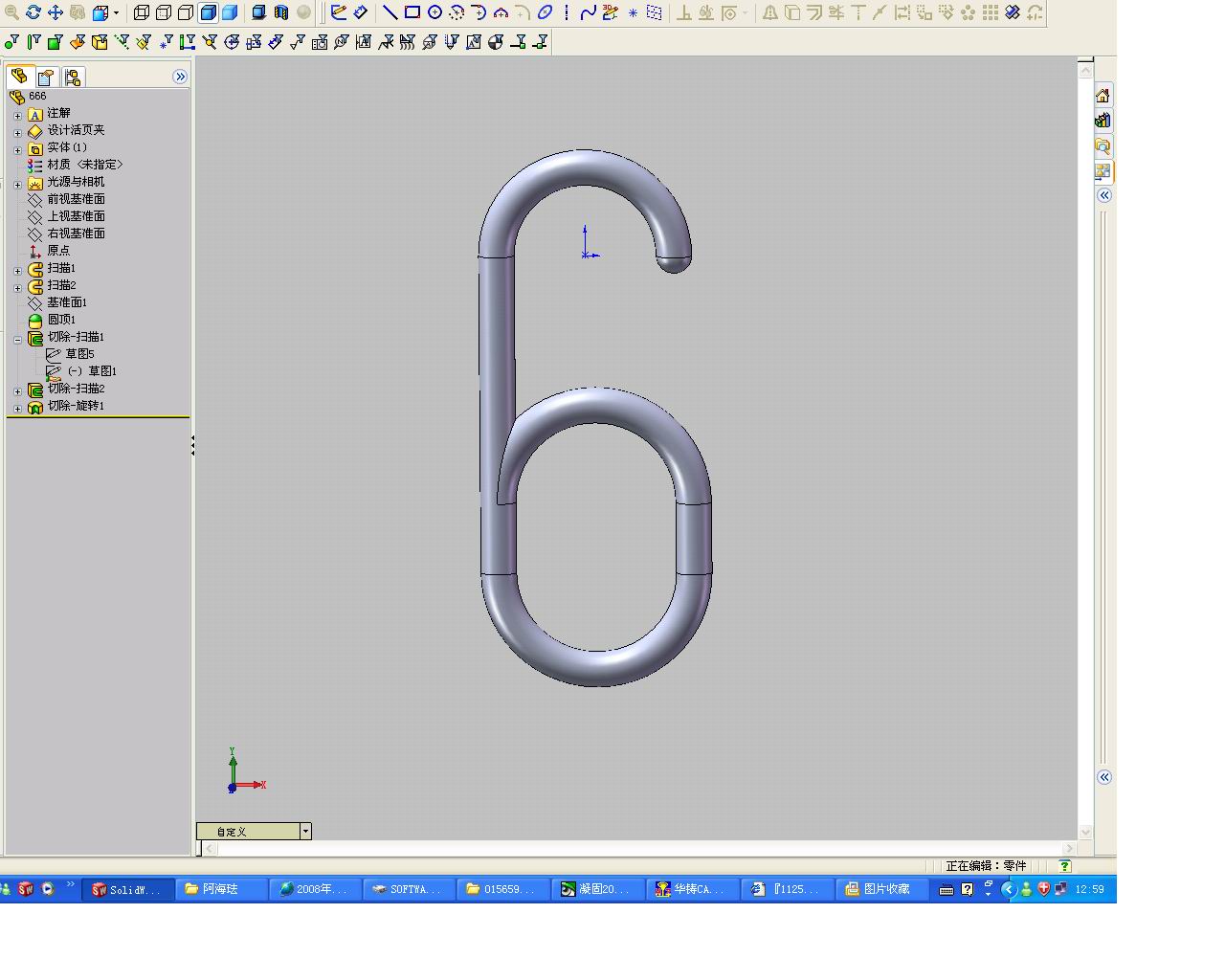The height and width of the screenshot is (980, 1225).
Task: Select the Centerline sketch tool
Action: point(567,12)
